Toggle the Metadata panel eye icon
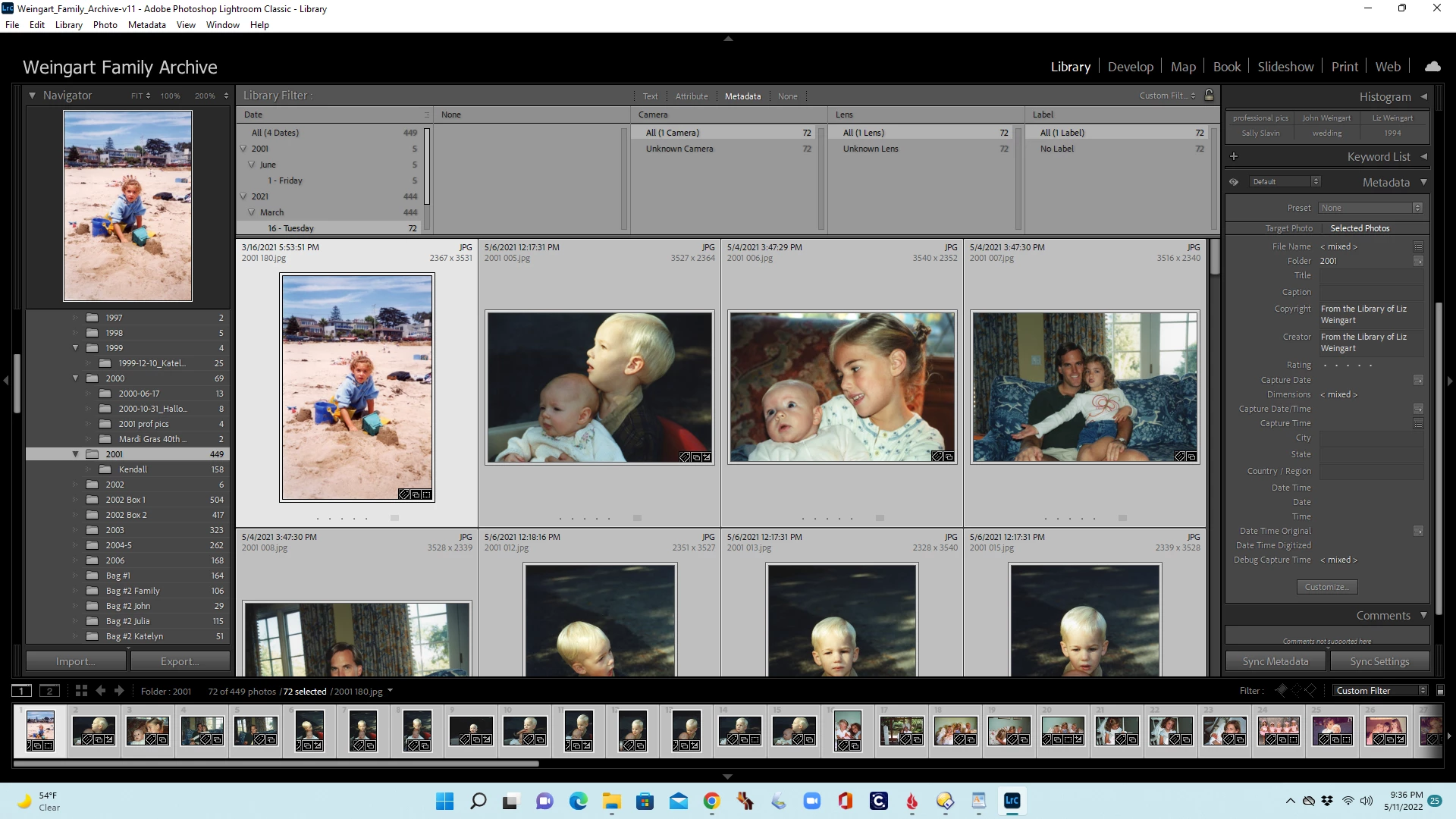Screen dimensions: 1456x819 click(x=1234, y=182)
